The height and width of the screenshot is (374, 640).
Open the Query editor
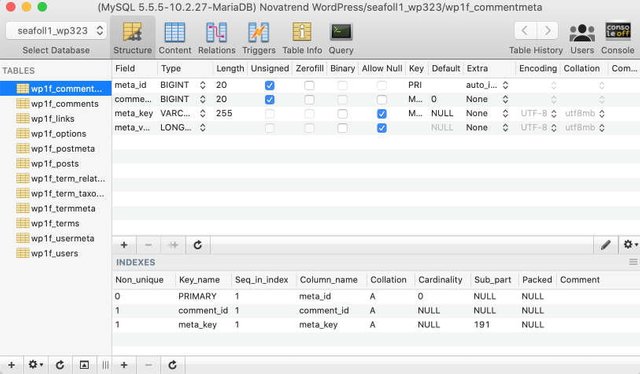point(341,38)
